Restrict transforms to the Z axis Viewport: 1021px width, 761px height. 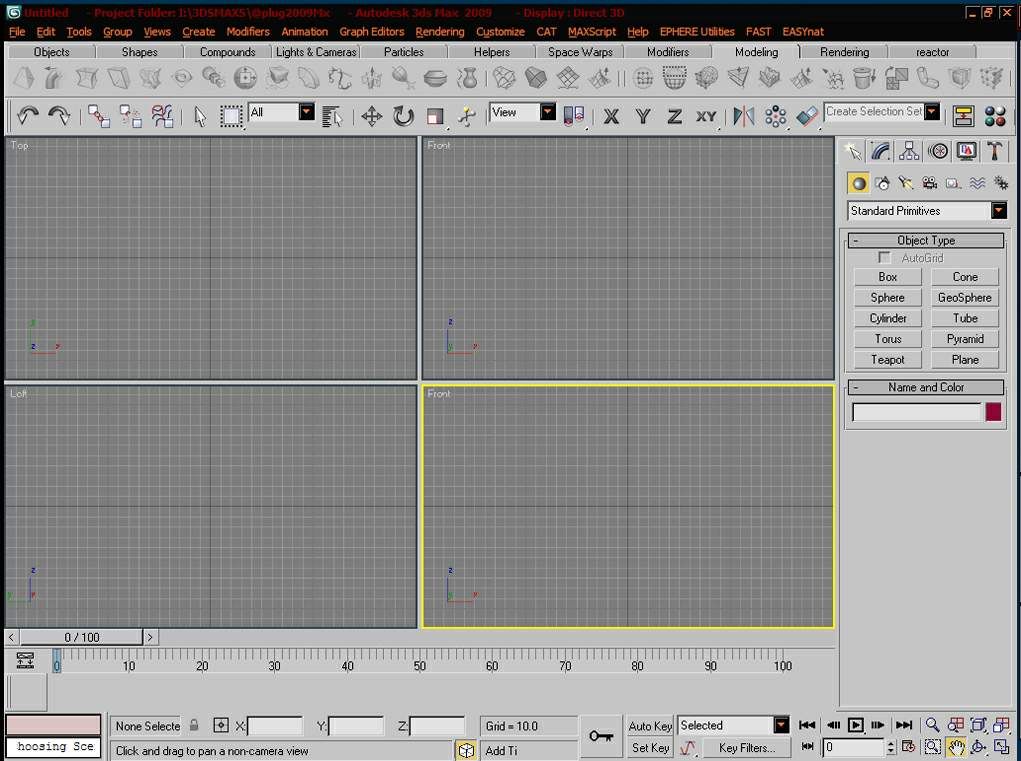675,117
